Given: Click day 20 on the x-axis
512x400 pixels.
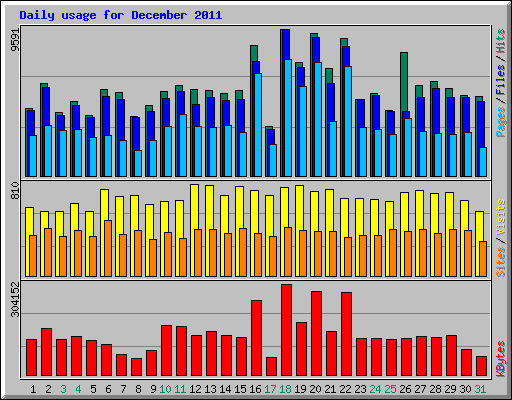Looking at the screenshot, I should coord(315,389).
